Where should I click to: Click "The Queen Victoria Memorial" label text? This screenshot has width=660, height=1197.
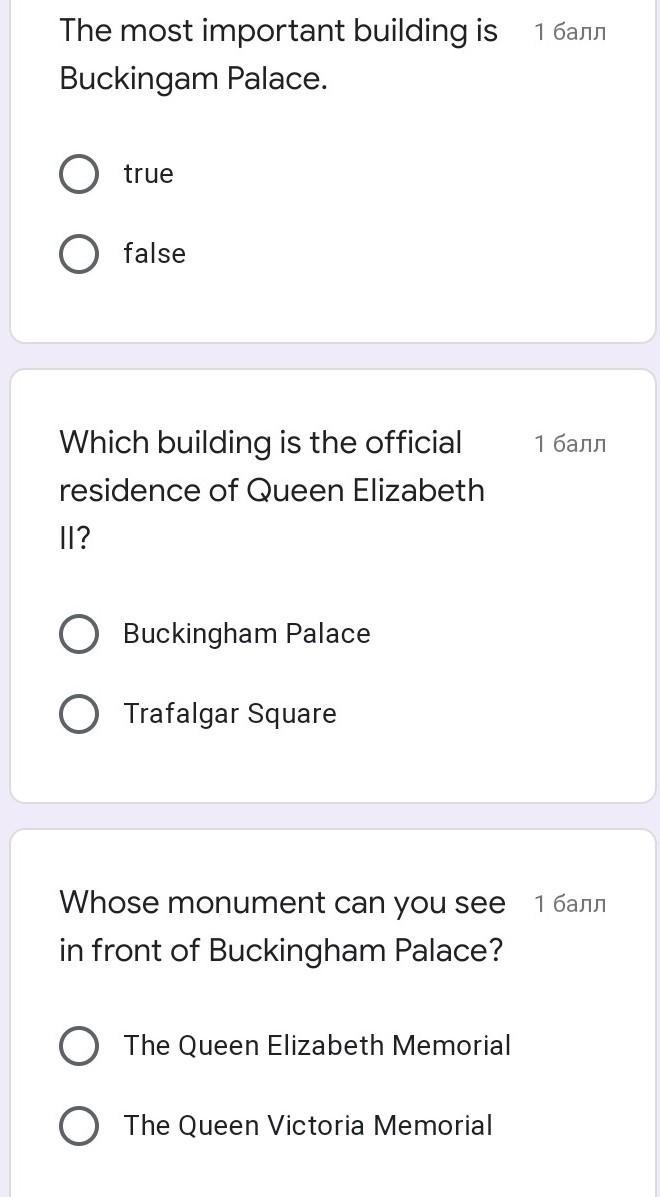pos(307,1126)
